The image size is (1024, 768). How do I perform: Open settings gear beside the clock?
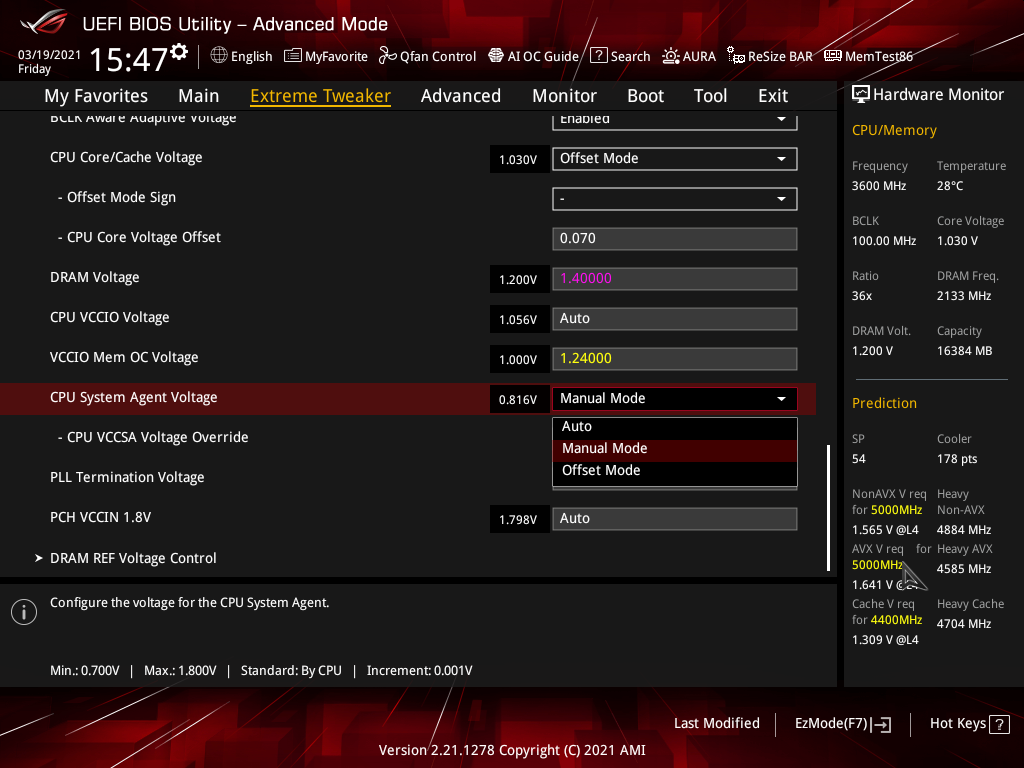coord(179,52)
